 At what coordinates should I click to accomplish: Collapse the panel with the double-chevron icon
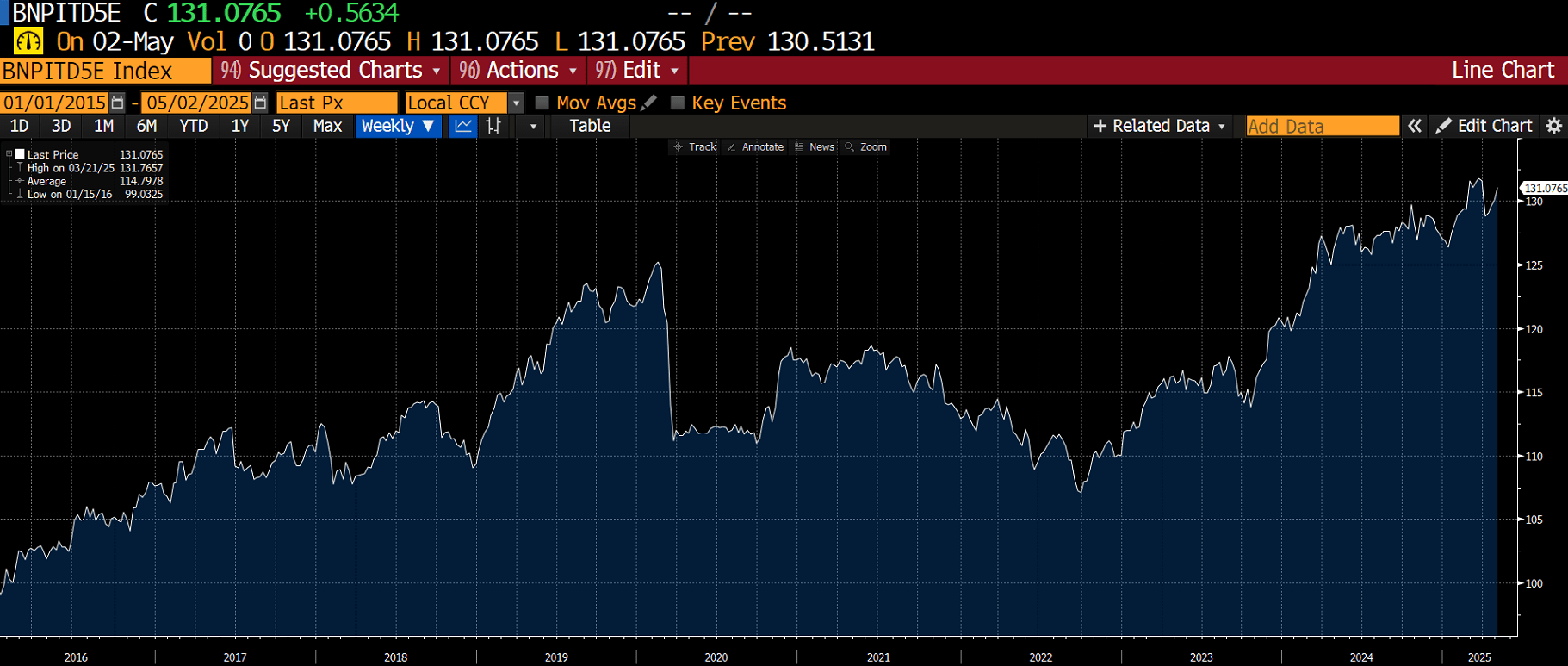tap(1414, 126)
